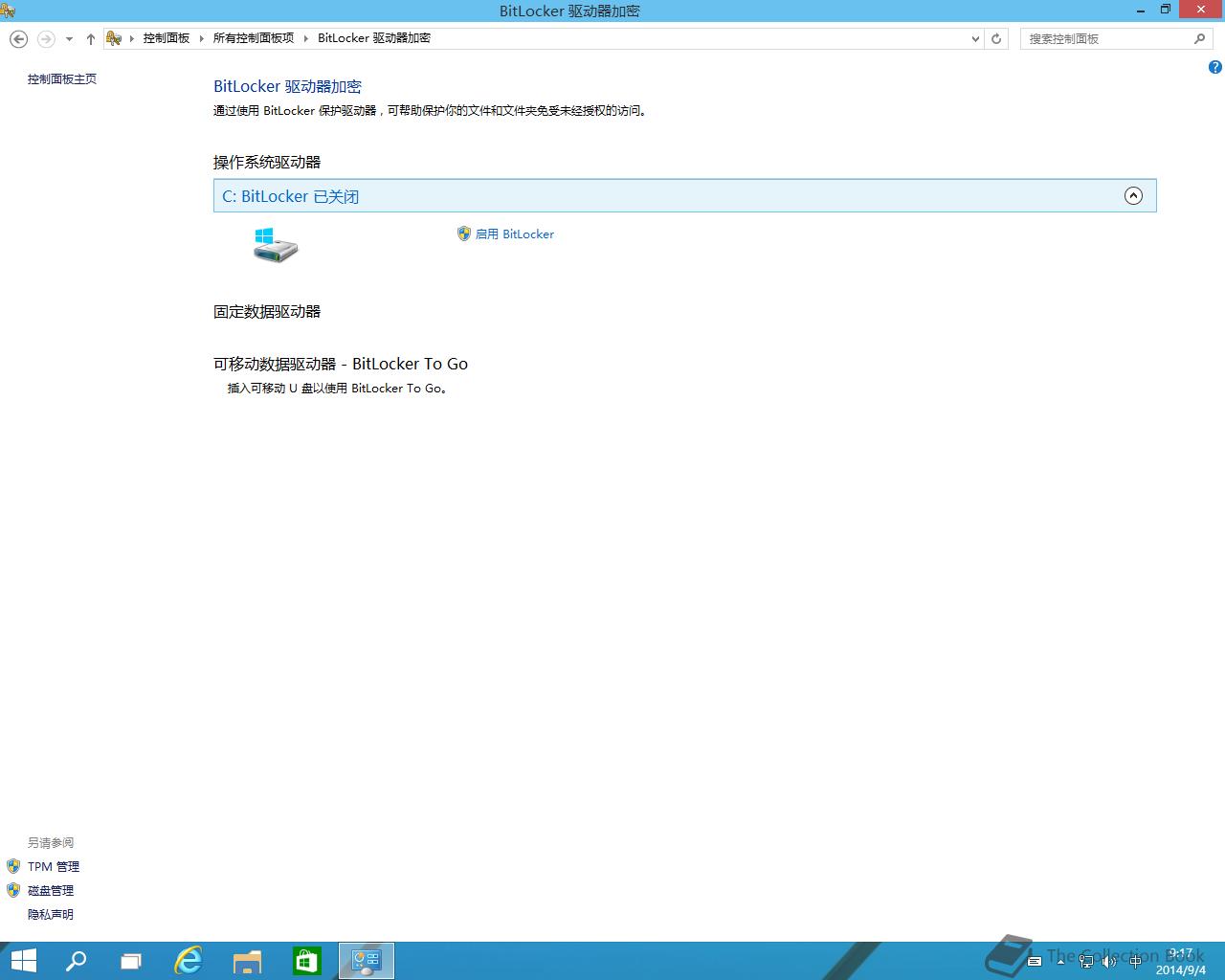This screenshot has height=980, width=1225.
Task: Open Task View on taskbar
Action: [131, 961]
